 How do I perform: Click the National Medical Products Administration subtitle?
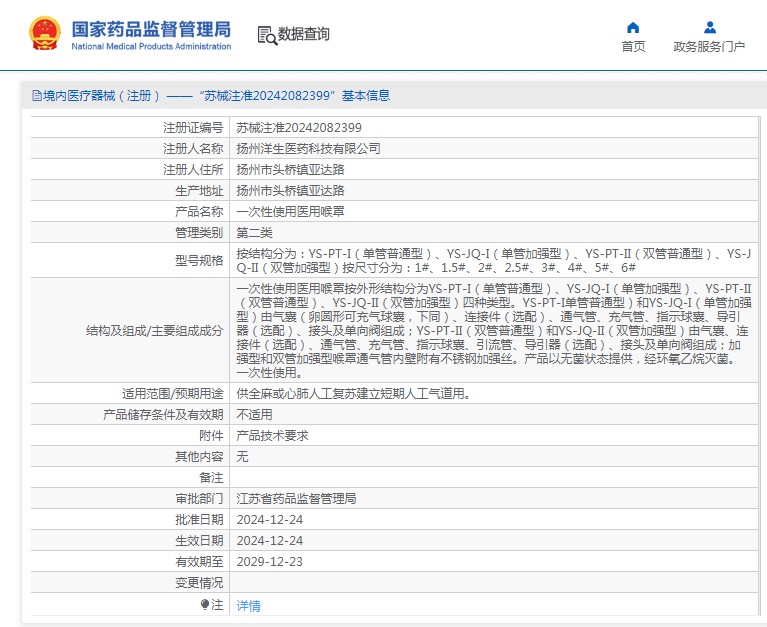click(x=151, y=46)
